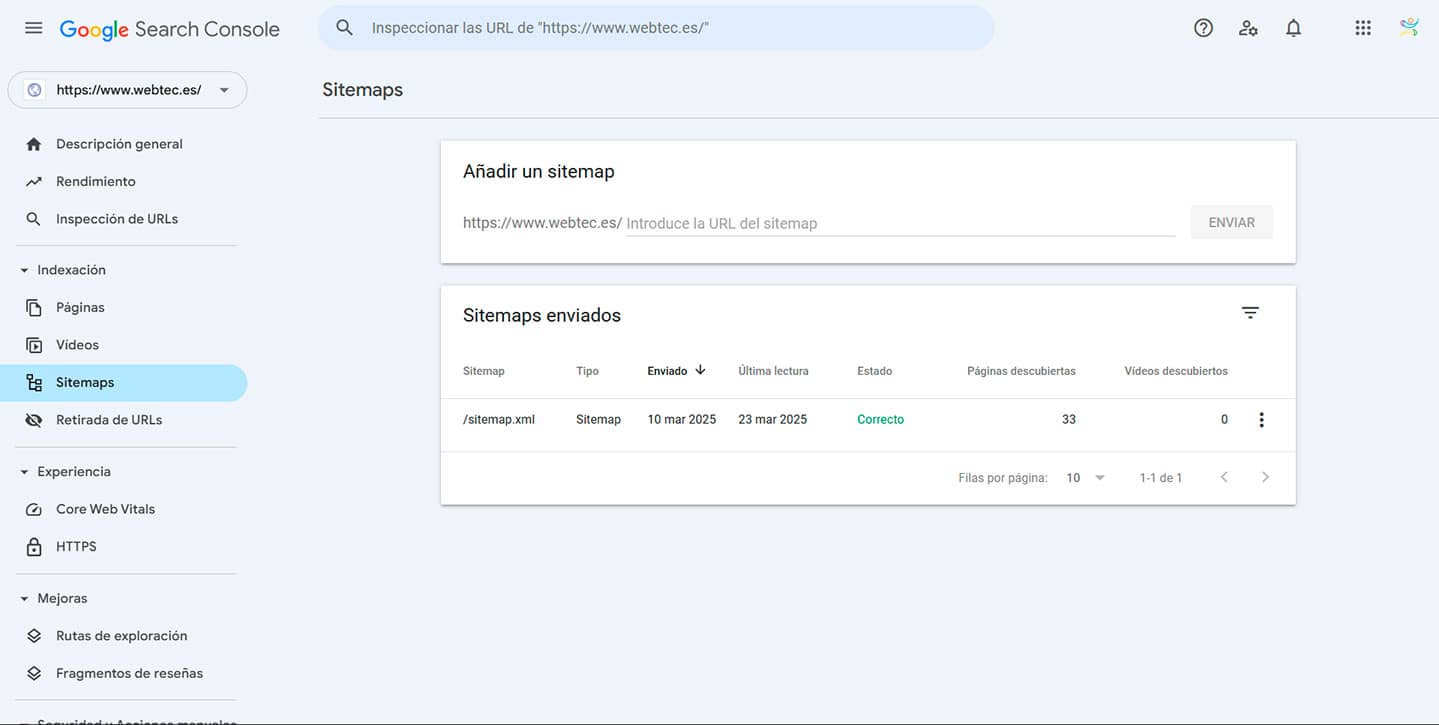Open users and permissions settings icon
This screenshot has height=725, width=1439.
click(1248, 28)
